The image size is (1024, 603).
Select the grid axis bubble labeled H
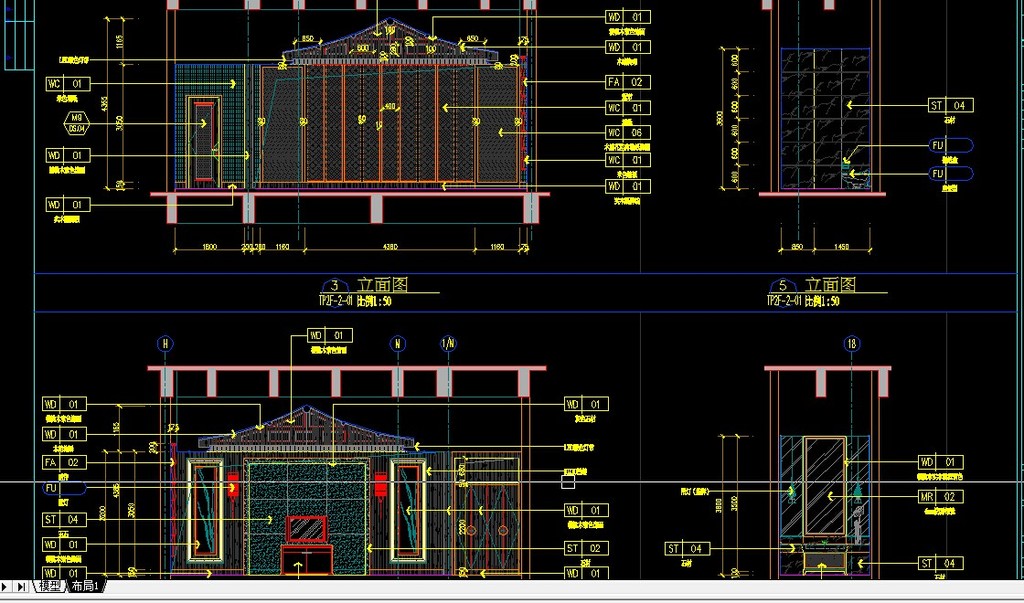pyautogui.click(x=165, y=344)
